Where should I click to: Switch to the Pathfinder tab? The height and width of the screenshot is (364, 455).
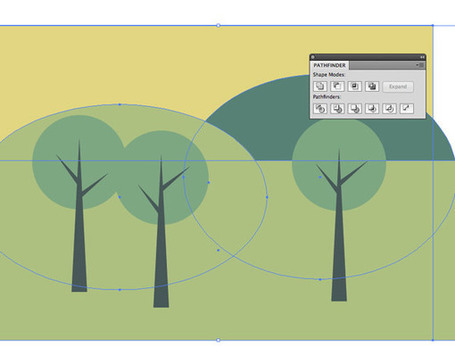pyautogui.click(x=329, y=65)
